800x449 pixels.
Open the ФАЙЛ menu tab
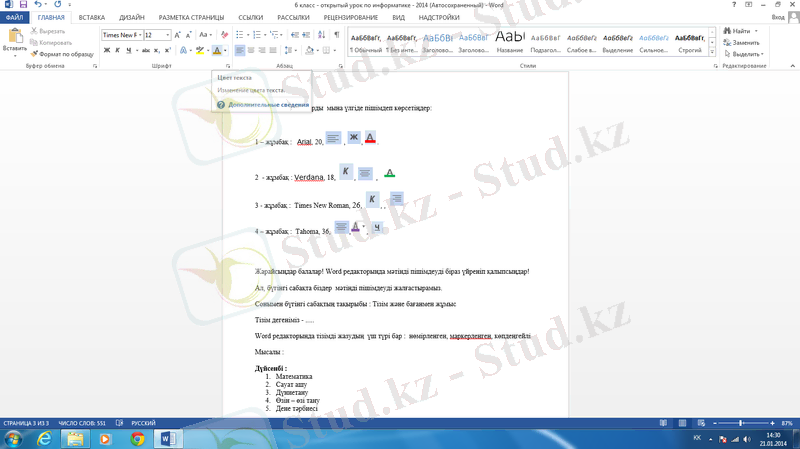pos(15,18)
